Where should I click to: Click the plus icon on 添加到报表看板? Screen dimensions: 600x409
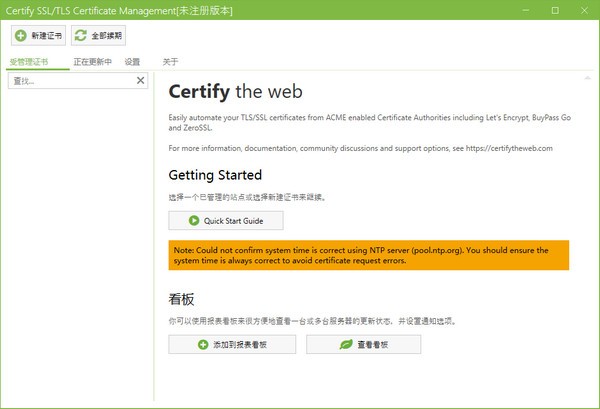(203, 345)
